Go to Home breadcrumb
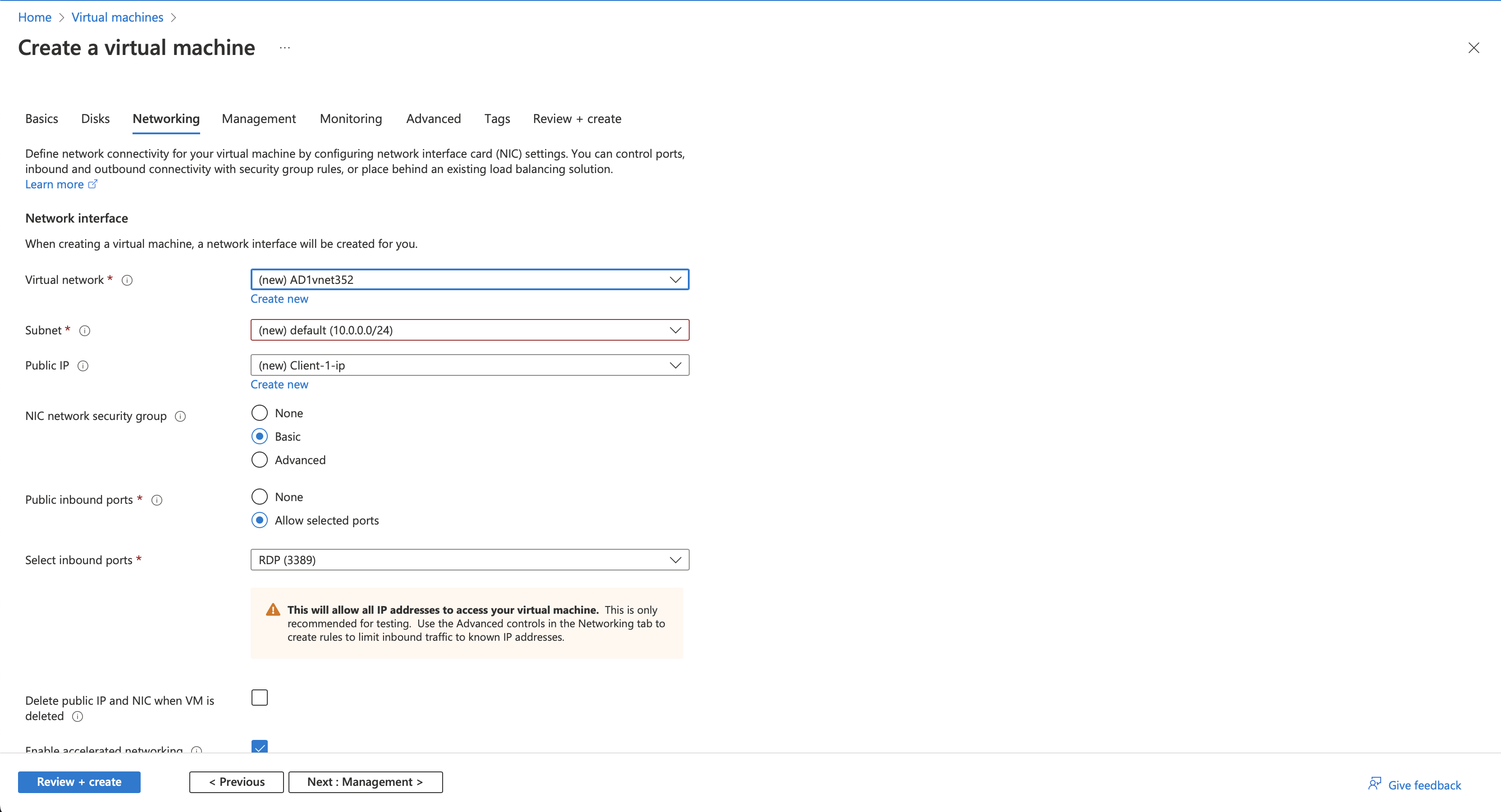The width and height of the screenshot is (1501, 812). pos(35,18)
